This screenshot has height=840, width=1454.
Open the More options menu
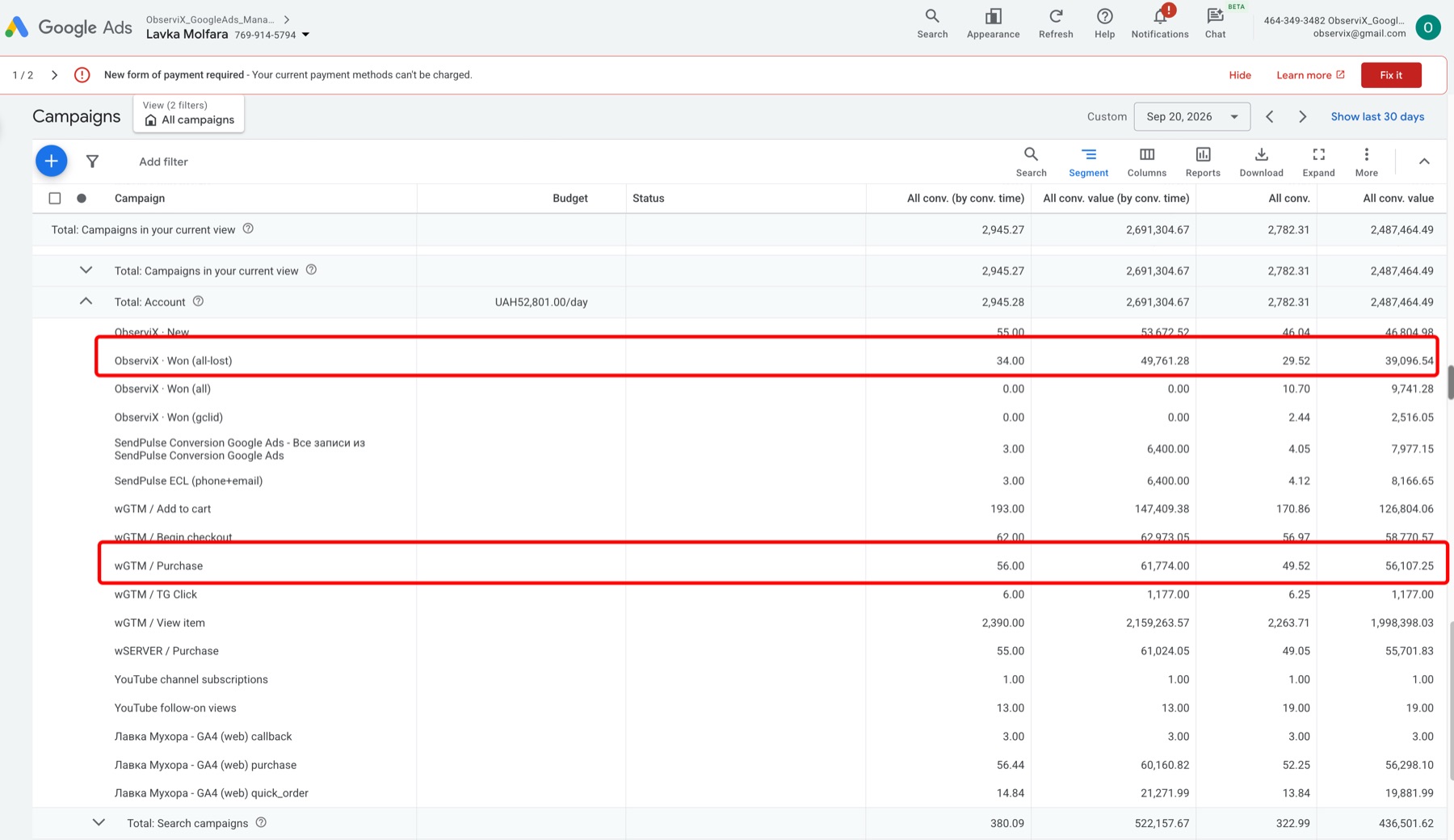[1366, 161]
